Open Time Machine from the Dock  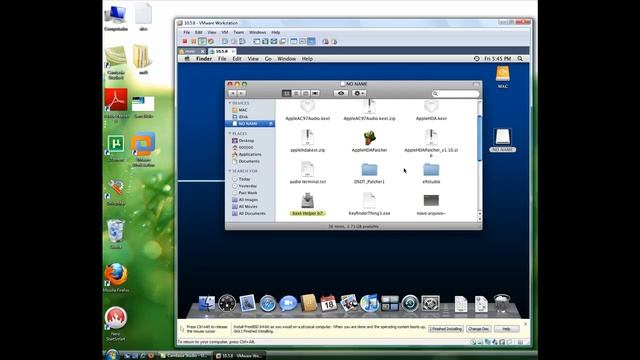pyautogui.click(x=410, y=304)
